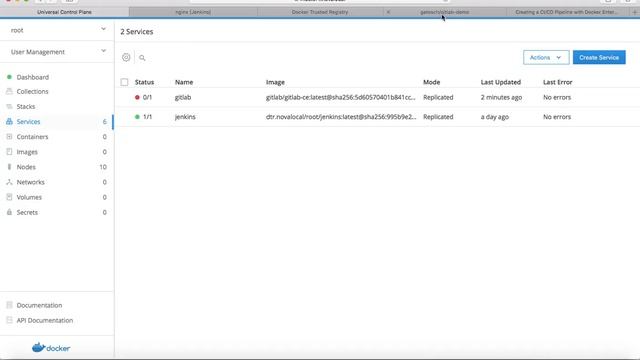Click the Create Service button

click(x=599, y=58)
